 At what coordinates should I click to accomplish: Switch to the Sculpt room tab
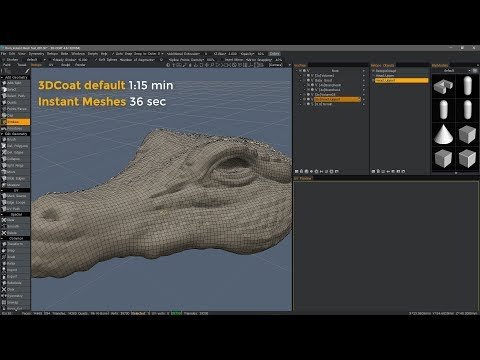(66, 65)
